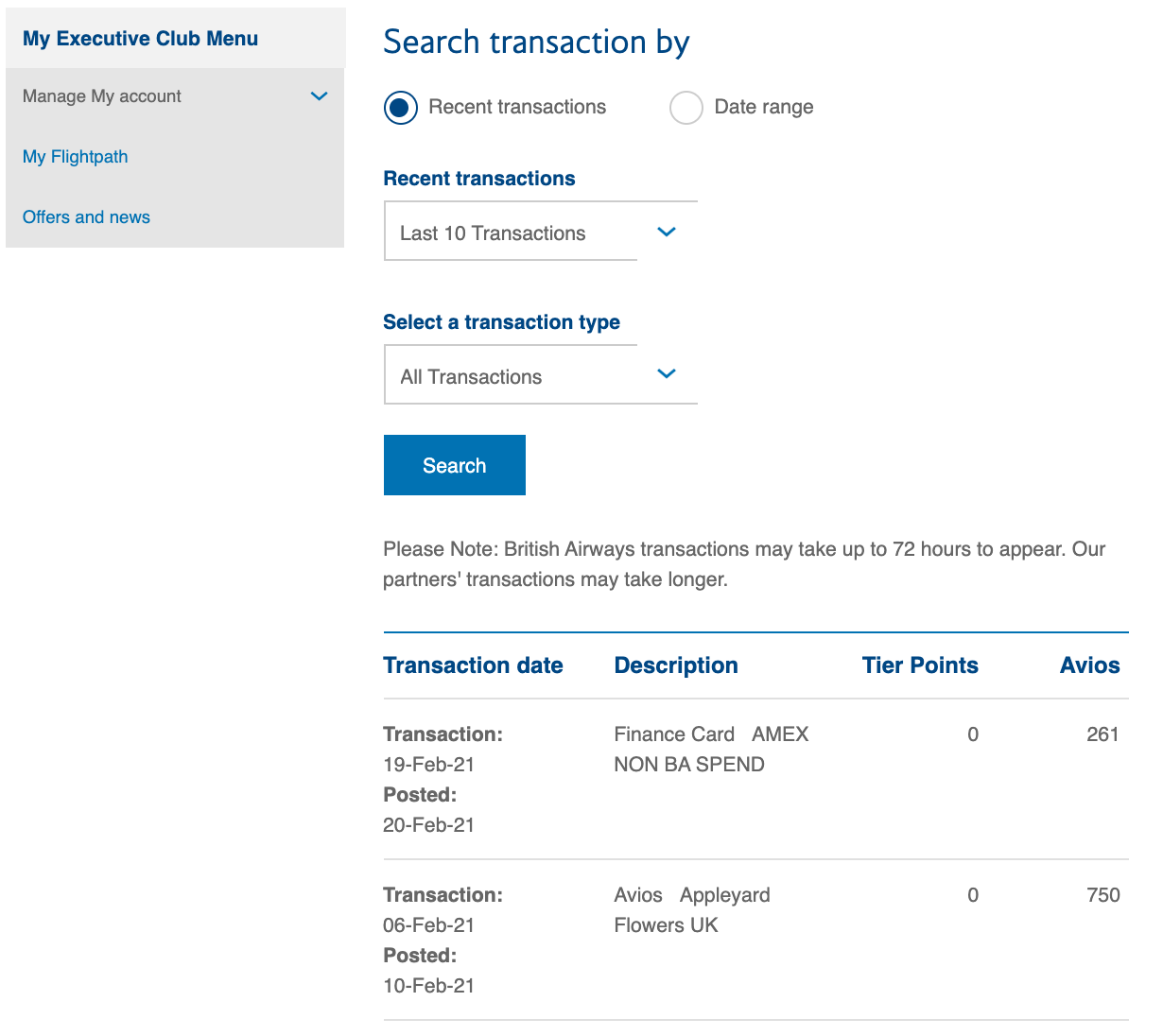This screenshot has width=1163, height=1036.
Task: Click the Transaction date column header
Action: pos(473,665)
